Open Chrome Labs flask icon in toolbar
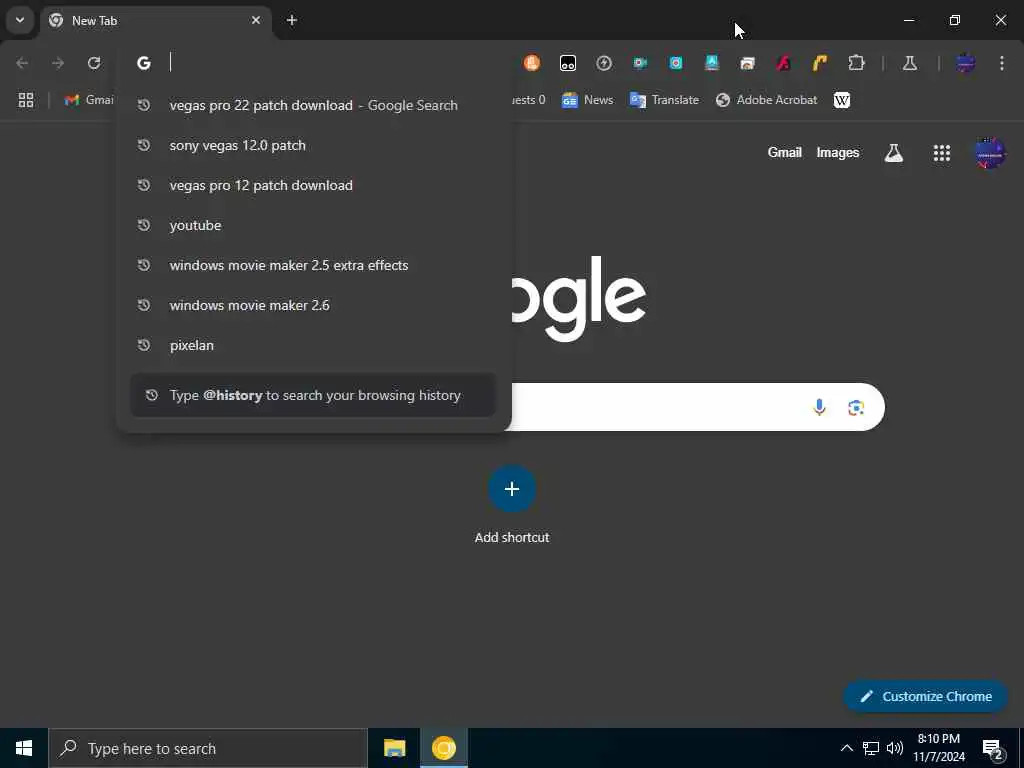This screenshot has height=768, width=1024. coord(910,63)
